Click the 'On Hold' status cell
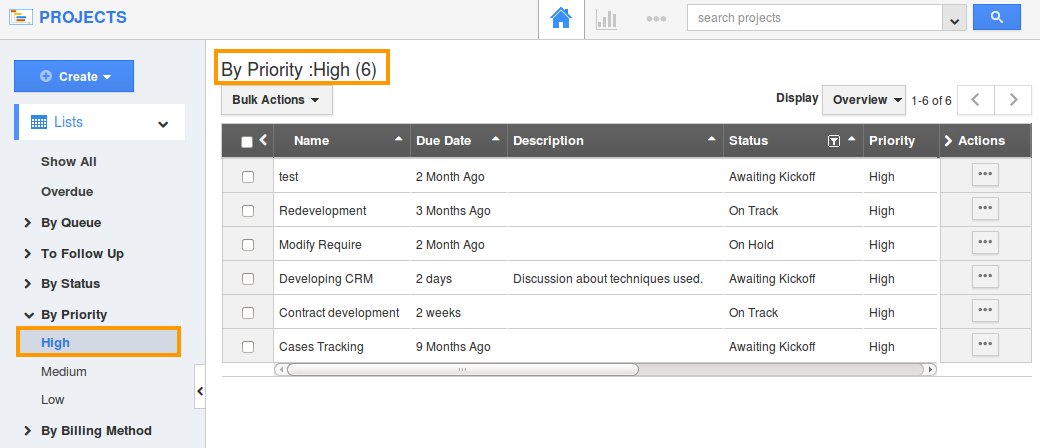This screenshot has height=448, width=1040. coord(751,245)
